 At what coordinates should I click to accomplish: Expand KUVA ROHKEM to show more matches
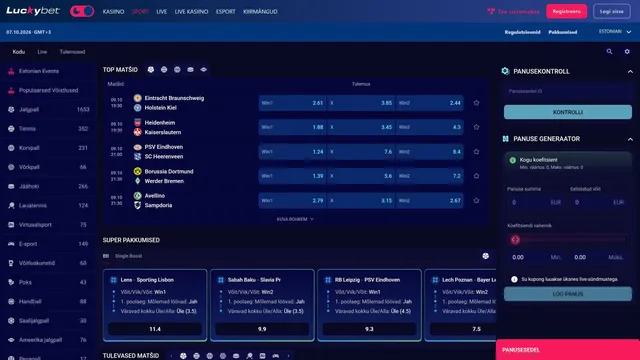295,219
